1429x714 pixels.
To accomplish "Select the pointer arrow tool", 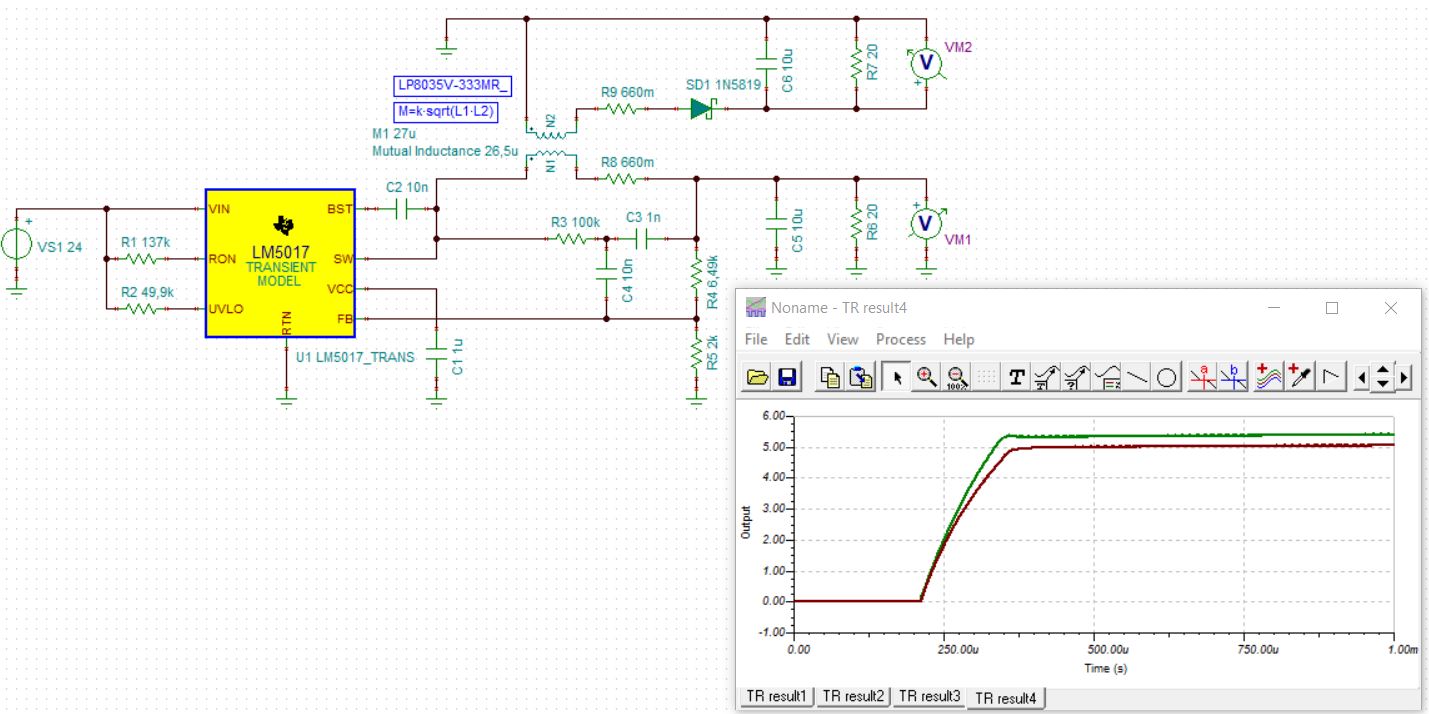I will pos(898,377).
